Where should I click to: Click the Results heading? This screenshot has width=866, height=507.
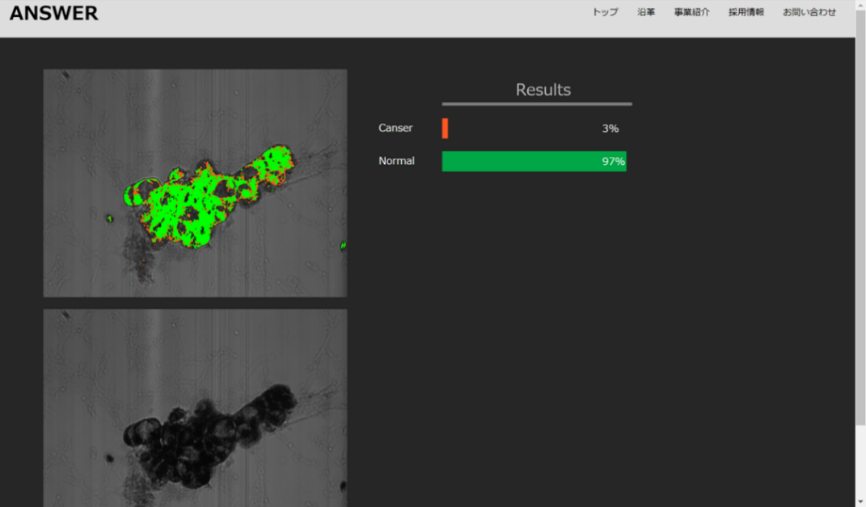click(543, 90)
